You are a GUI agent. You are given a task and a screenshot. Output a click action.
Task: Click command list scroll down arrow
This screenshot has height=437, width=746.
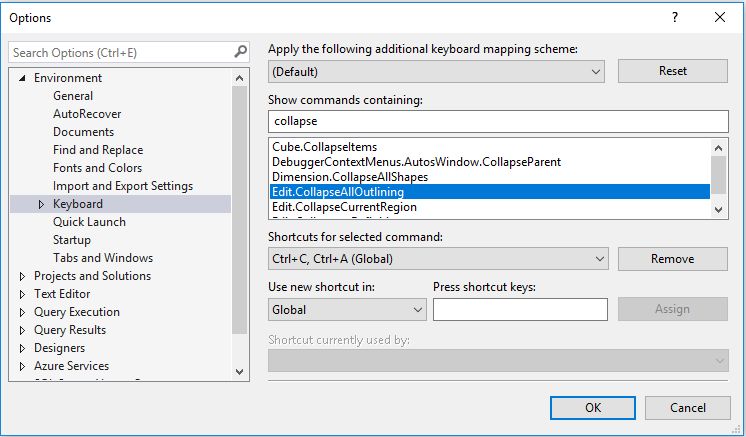(718, 210)
